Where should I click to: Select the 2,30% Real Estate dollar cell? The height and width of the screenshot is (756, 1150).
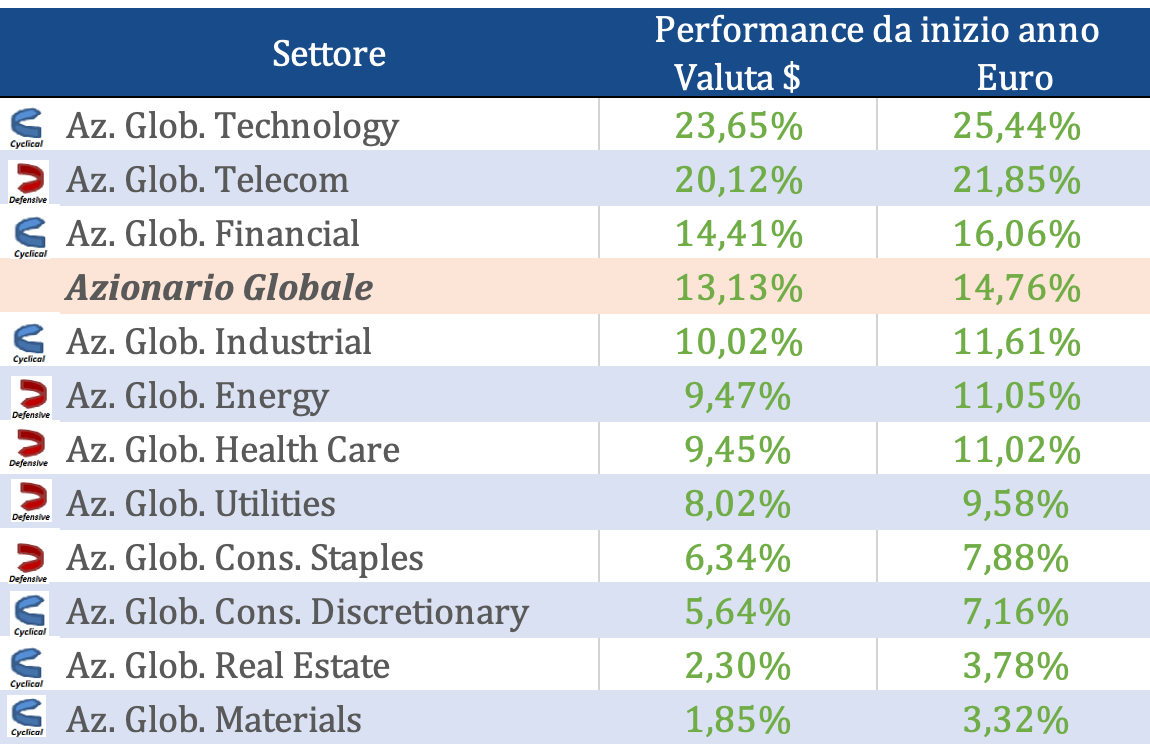tap(738, 666)
